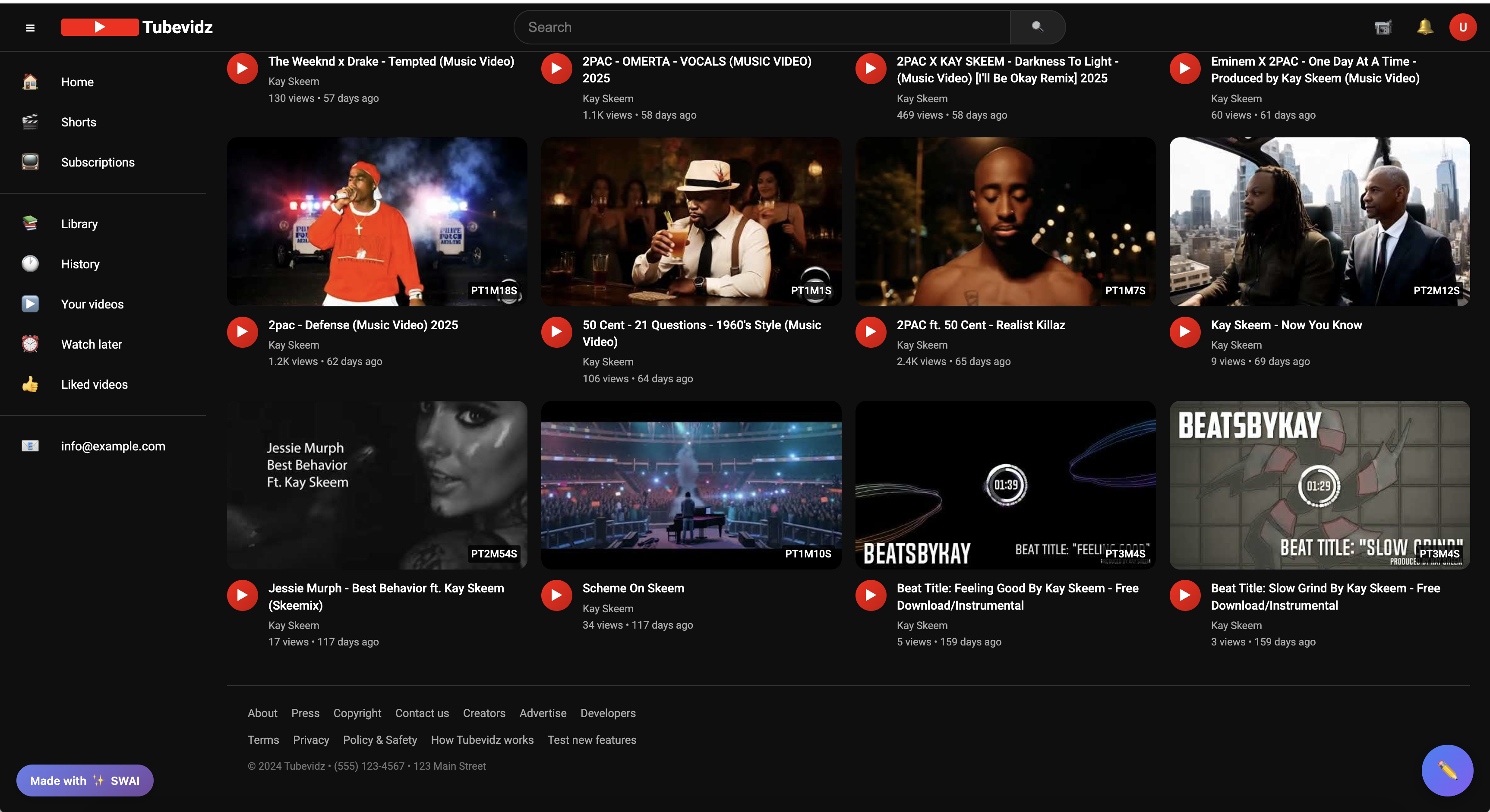Image resolution: width=1490 pixels, height=812 pixels.
Task: Click play icon beside 2PAC - OMERTA
Action: coord(556,68)
